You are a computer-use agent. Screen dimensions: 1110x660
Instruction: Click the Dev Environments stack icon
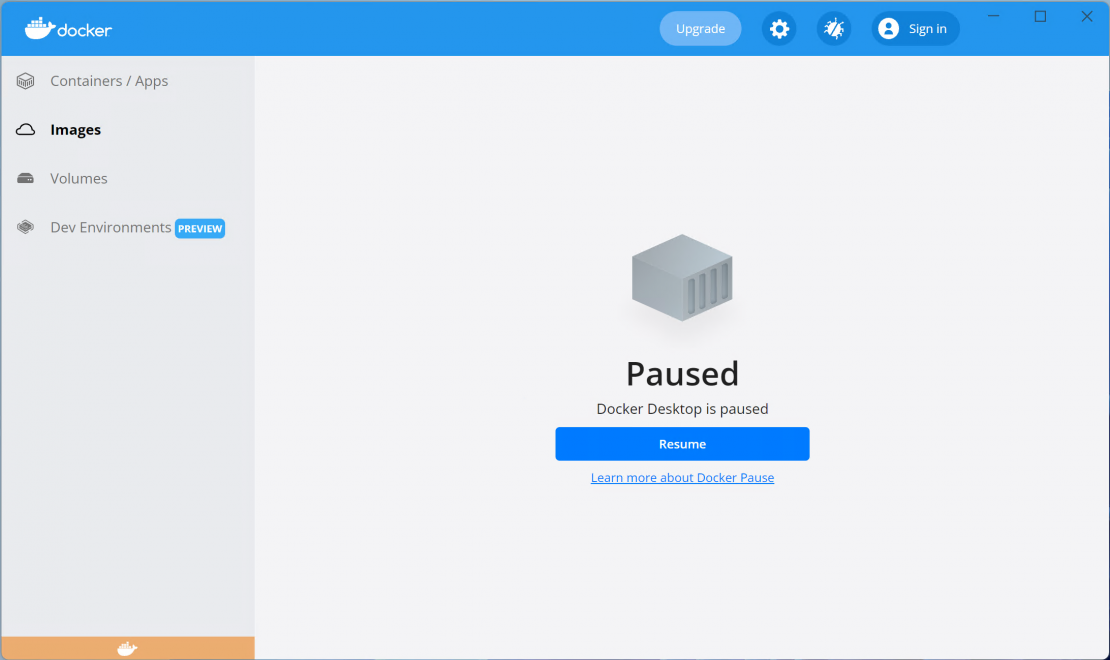26,228
